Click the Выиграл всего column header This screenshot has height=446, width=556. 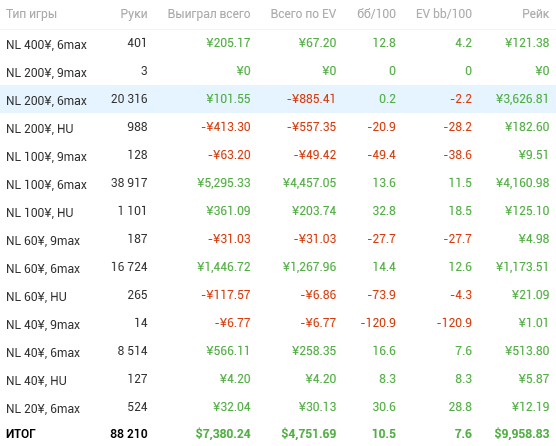[x=209, y=14]
